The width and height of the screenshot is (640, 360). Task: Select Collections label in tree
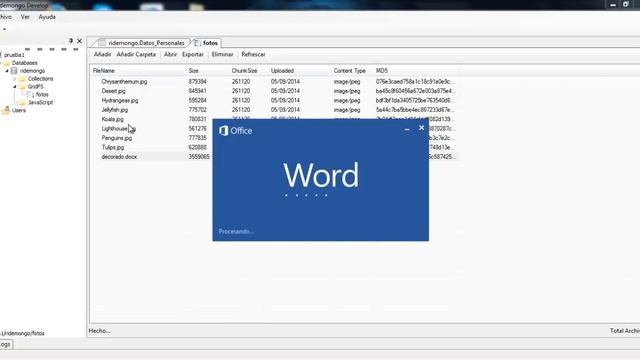coord(40,79)
